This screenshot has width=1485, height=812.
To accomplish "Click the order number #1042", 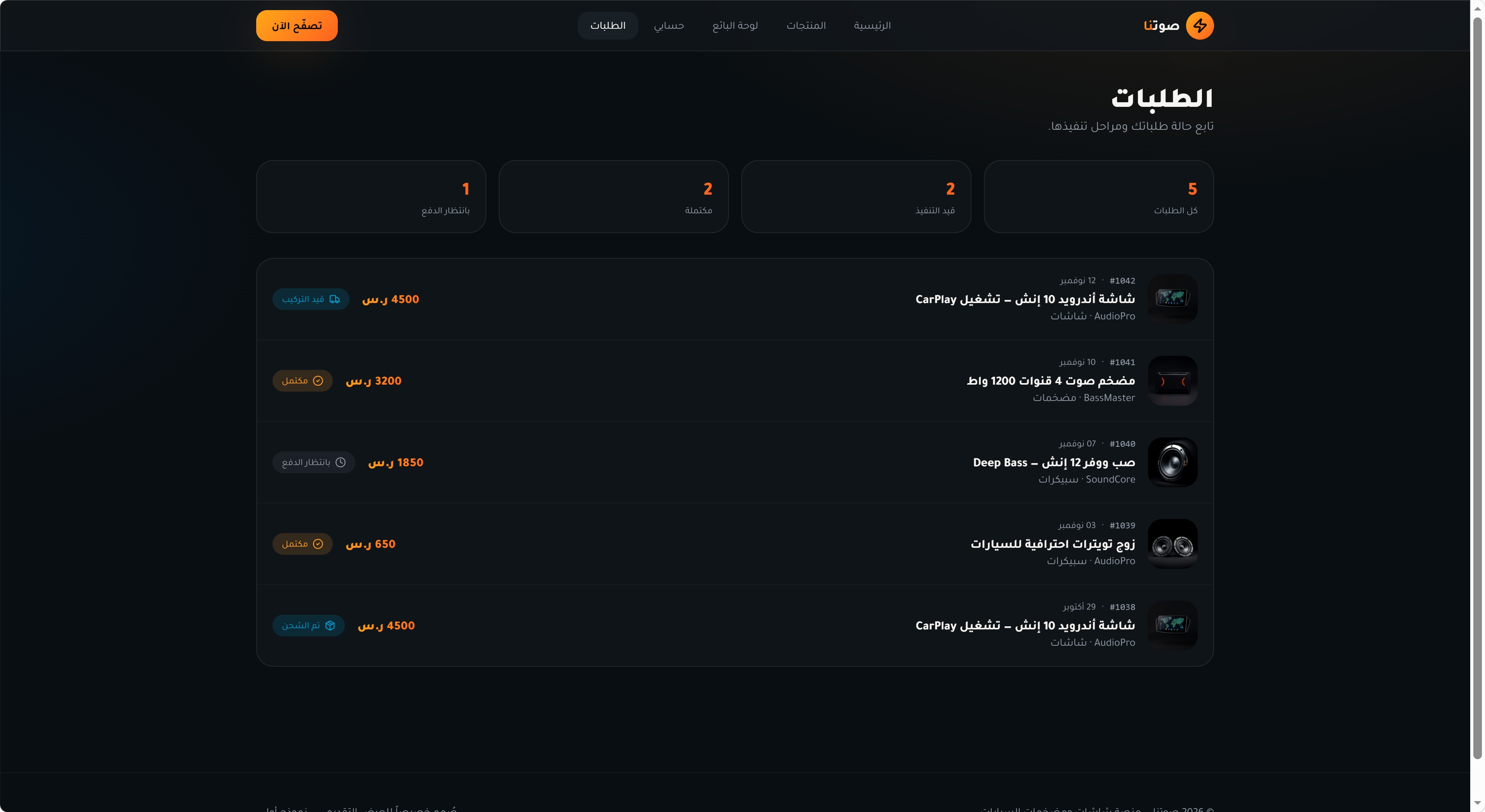I will click(x=1122, y=281).
